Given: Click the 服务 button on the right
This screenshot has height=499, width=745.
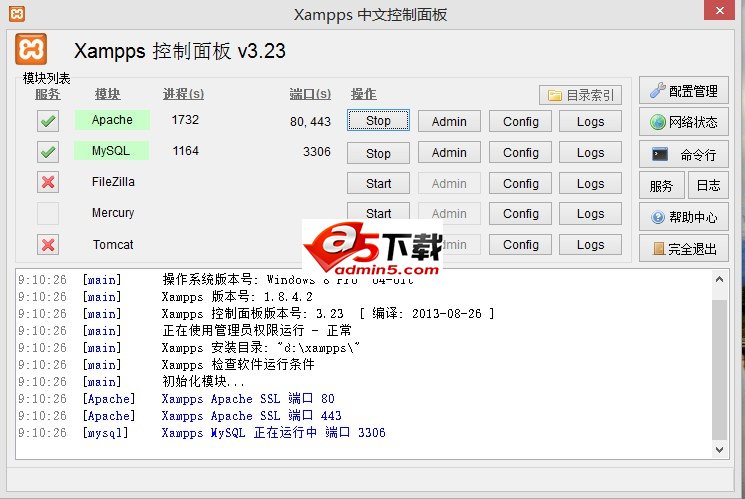Looking at the screenshot, I should point(661,185).
